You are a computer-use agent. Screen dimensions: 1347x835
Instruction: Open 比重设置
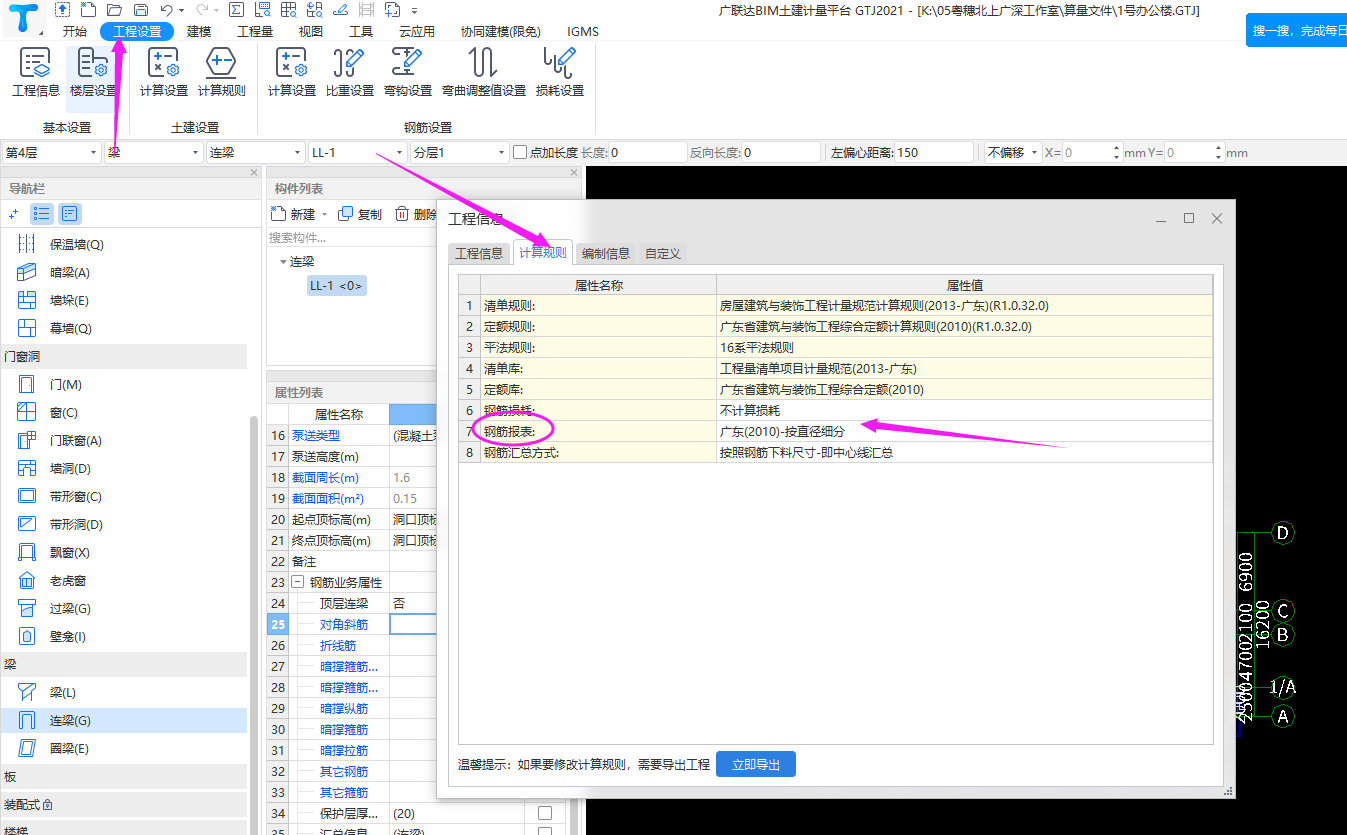click(350, 72)
